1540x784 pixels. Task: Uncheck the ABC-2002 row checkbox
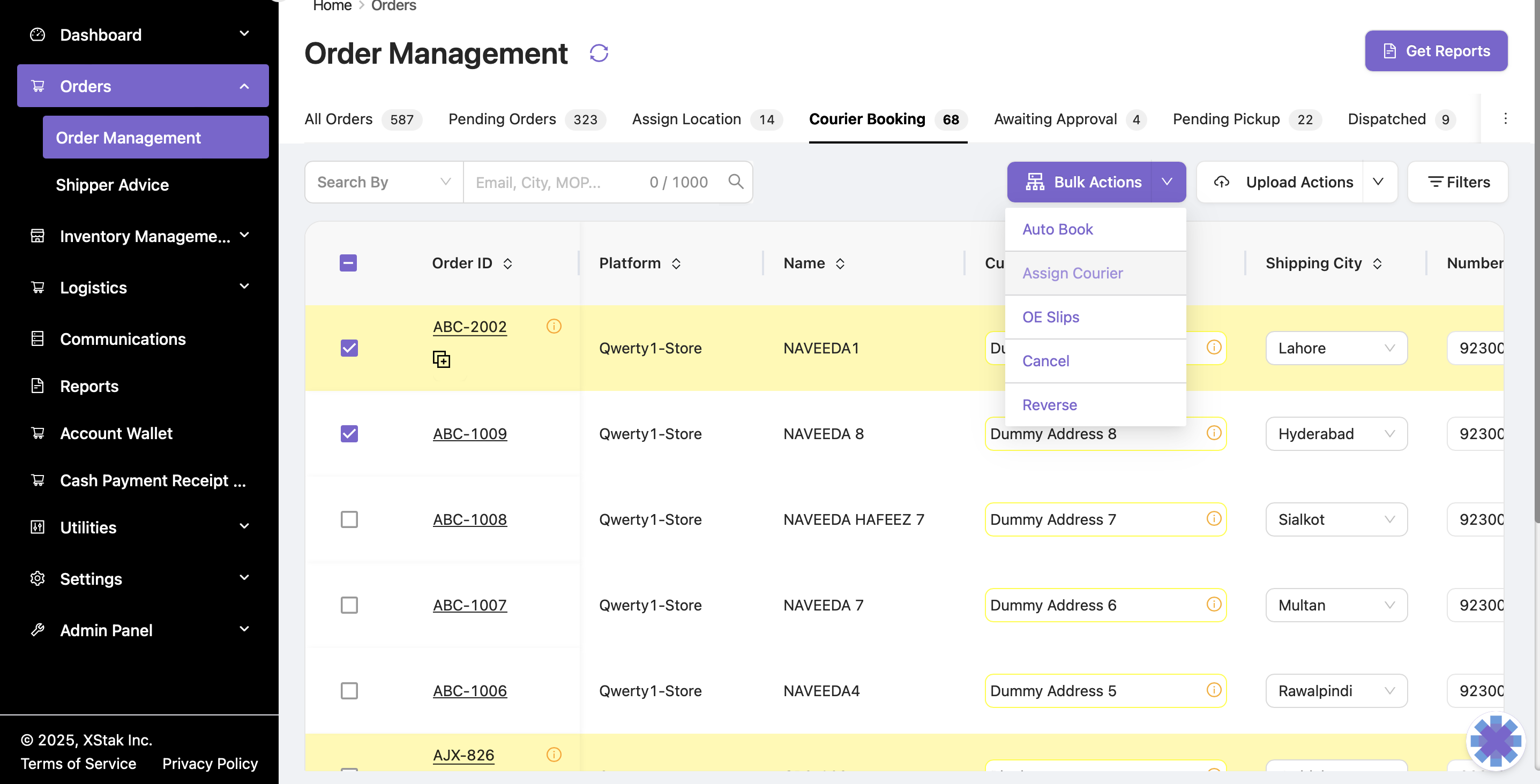tap(349, 348)
